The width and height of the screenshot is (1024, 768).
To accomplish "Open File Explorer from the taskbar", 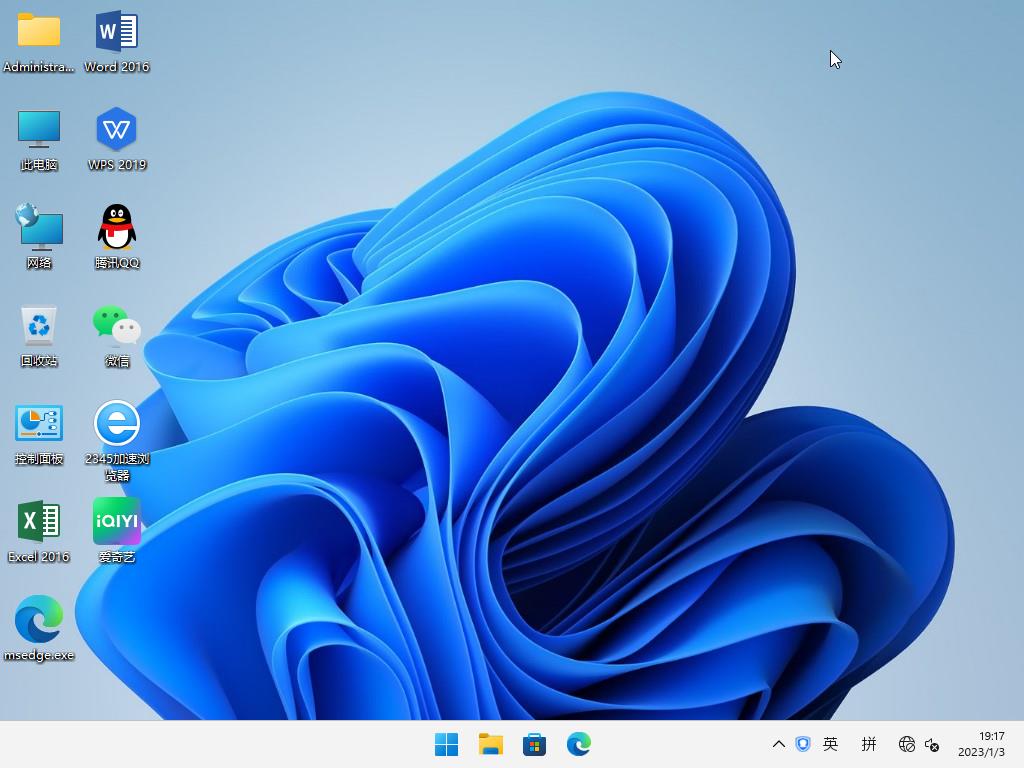I will pos(490,745).
